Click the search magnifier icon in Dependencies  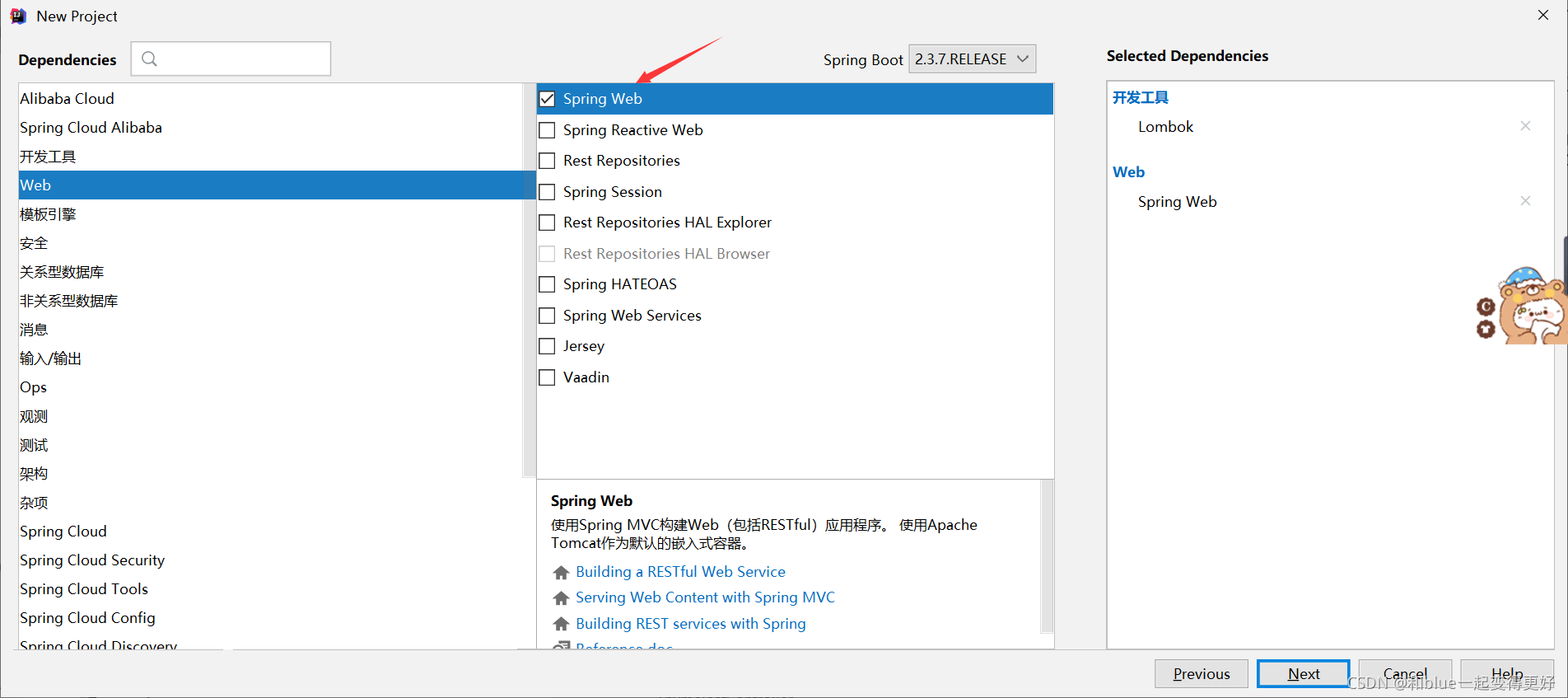coord(149,59)
